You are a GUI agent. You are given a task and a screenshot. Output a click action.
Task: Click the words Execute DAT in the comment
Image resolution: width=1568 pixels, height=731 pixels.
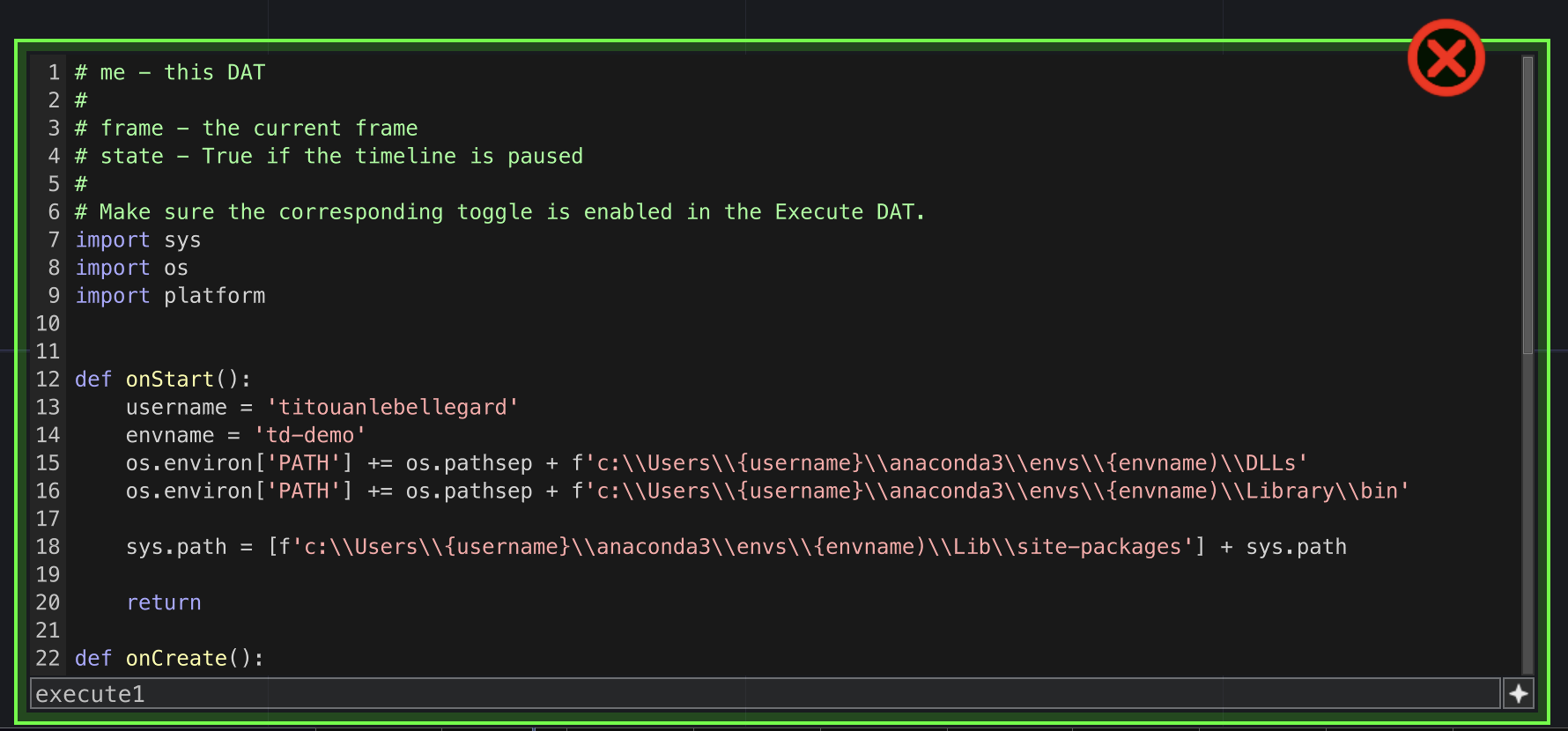[844, 212]
